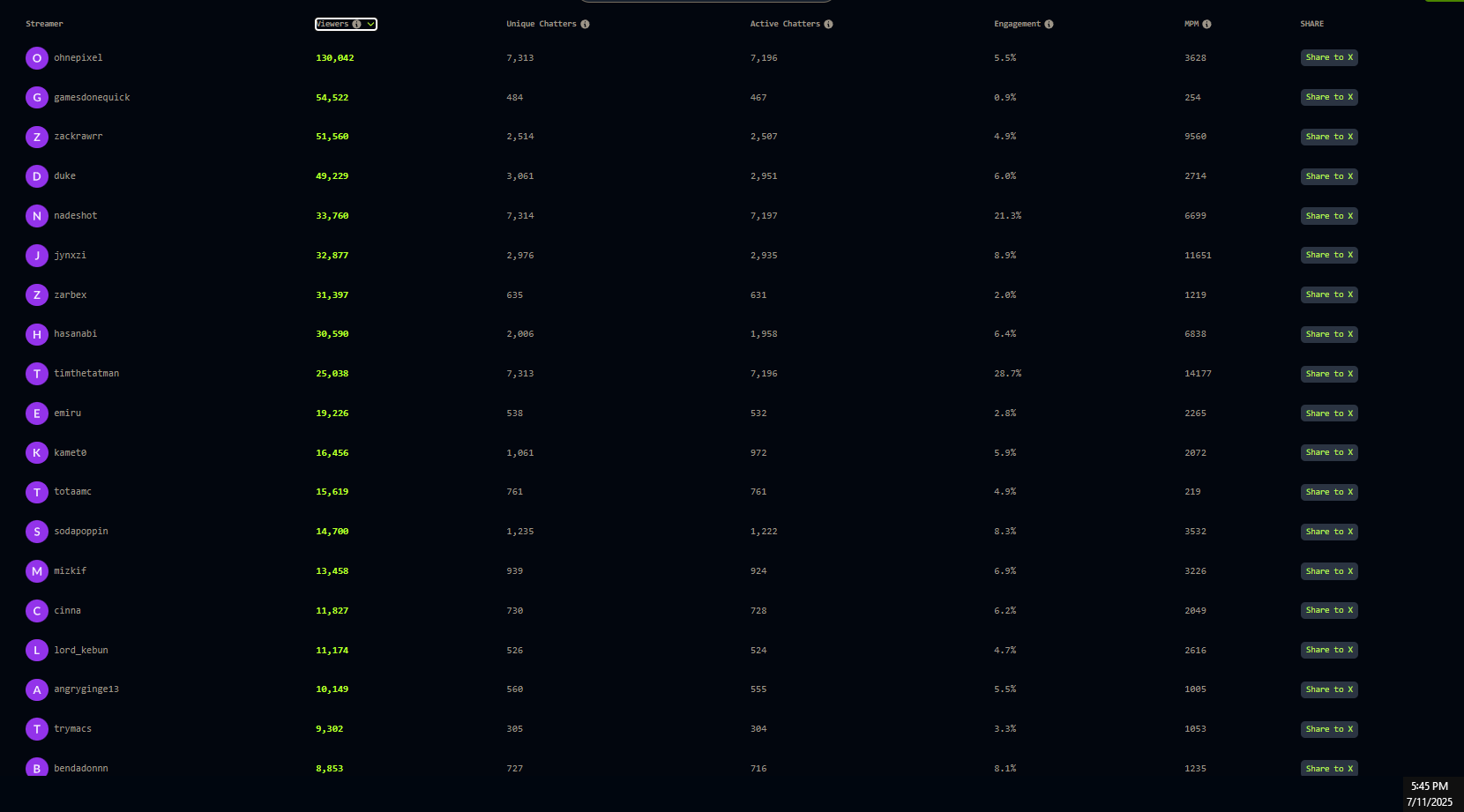1464x812 pixels.
Task: Select the emiru avatar circle
Action: click(37, 413)
